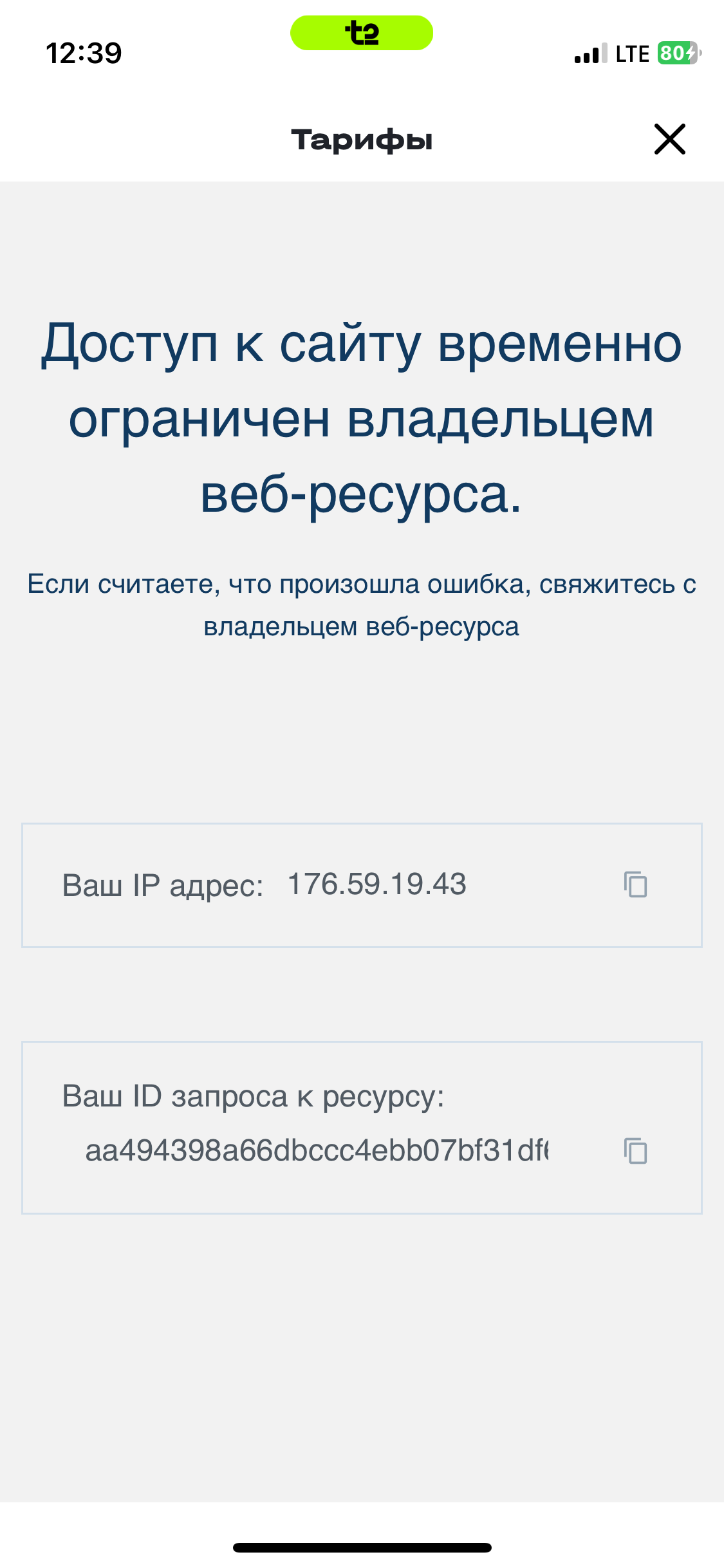This screenshot has width=724, height=1568.
Task: Tap the Тарифы page title
Action: pyautogui.click(x=362, y=140)
